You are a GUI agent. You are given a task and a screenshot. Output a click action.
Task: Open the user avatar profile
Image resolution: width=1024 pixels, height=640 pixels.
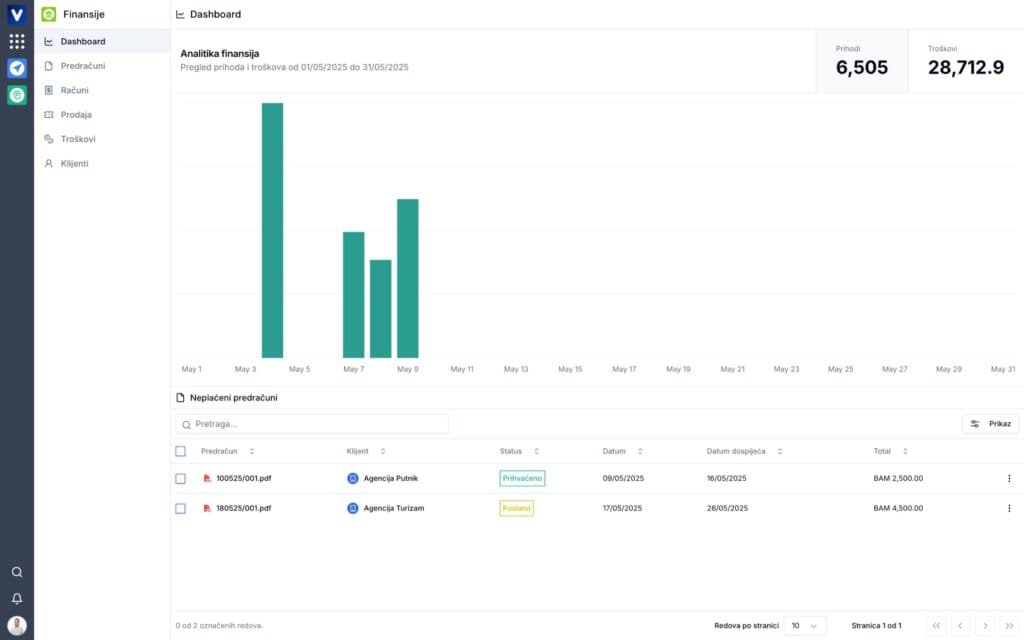[x=17, y=626]
